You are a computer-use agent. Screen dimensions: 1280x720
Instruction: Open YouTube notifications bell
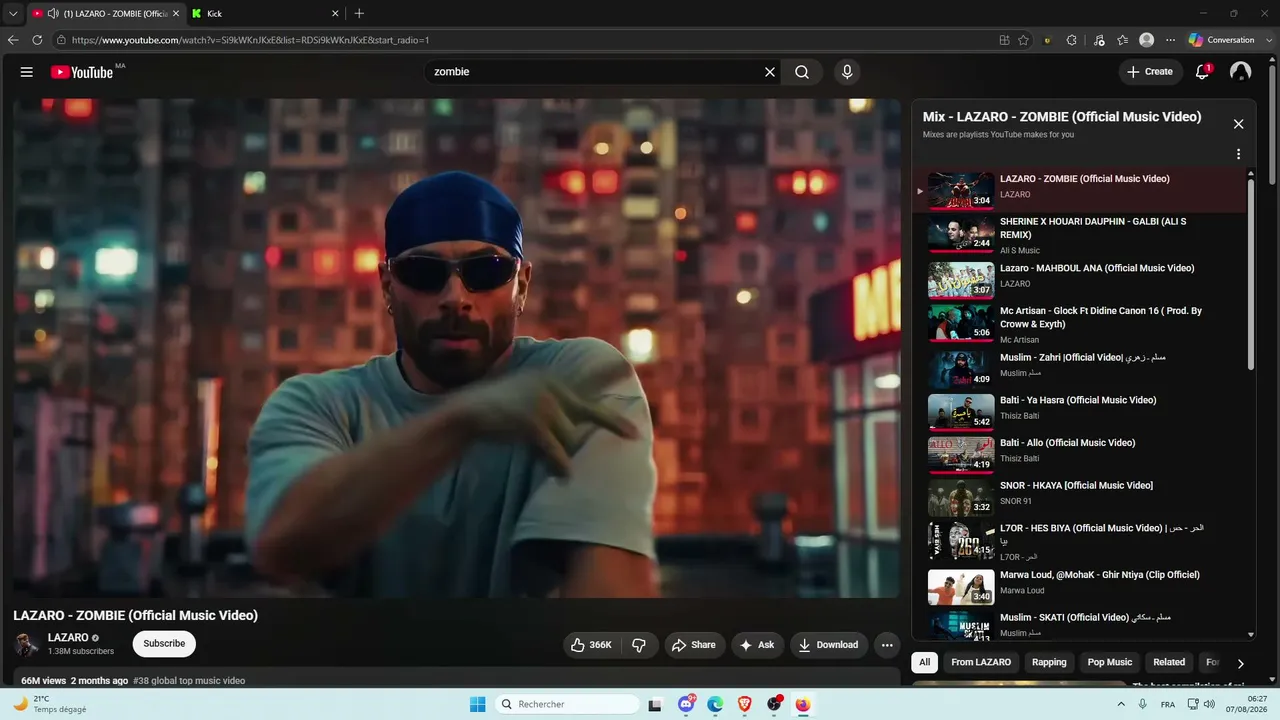click(x=1203, y=72)
